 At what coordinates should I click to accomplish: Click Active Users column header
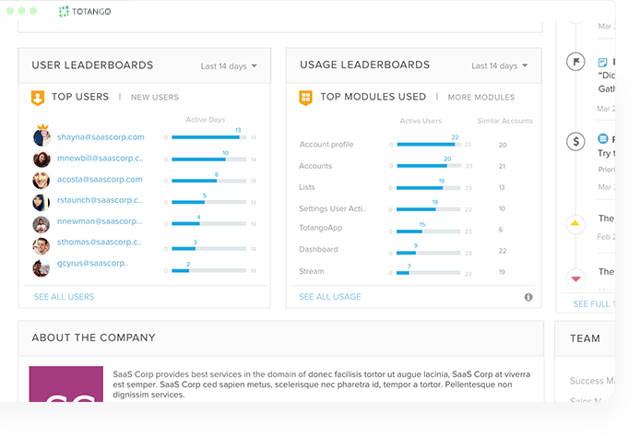coord(420,121)
